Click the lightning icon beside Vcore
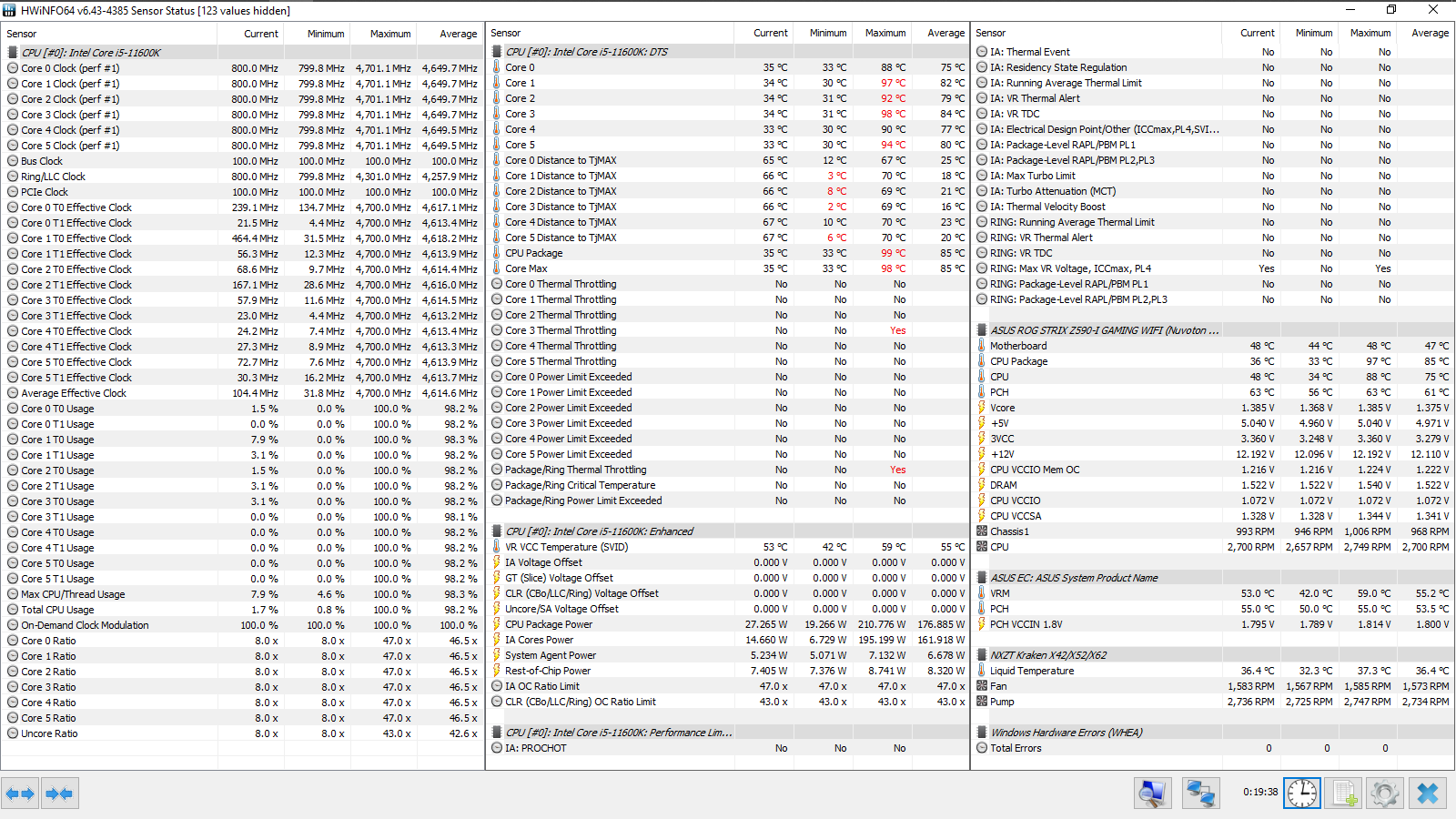The image size is (1456, 819). click(x=982, y=408)
